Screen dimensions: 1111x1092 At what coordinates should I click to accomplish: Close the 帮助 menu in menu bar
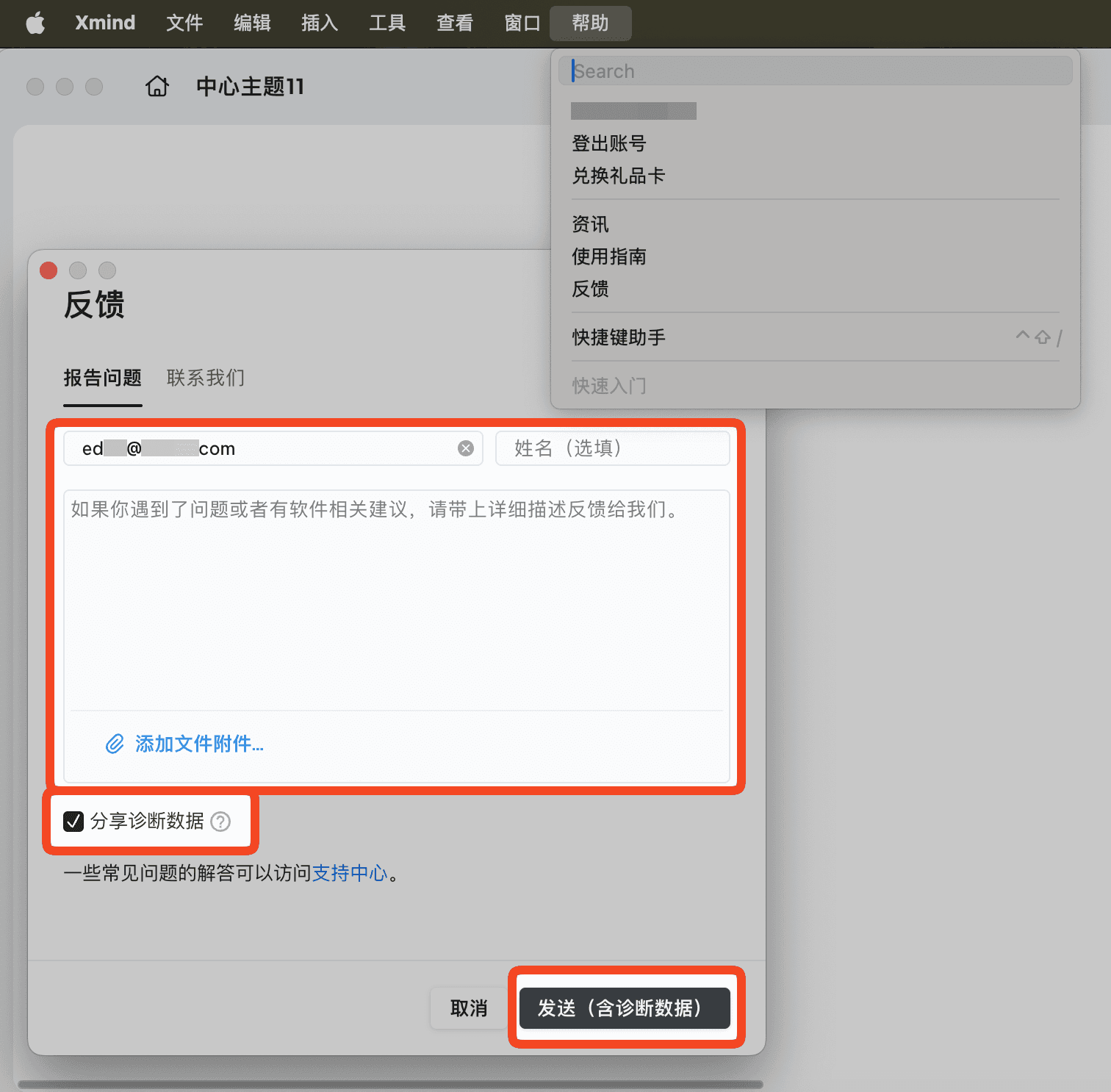(590, 23)
